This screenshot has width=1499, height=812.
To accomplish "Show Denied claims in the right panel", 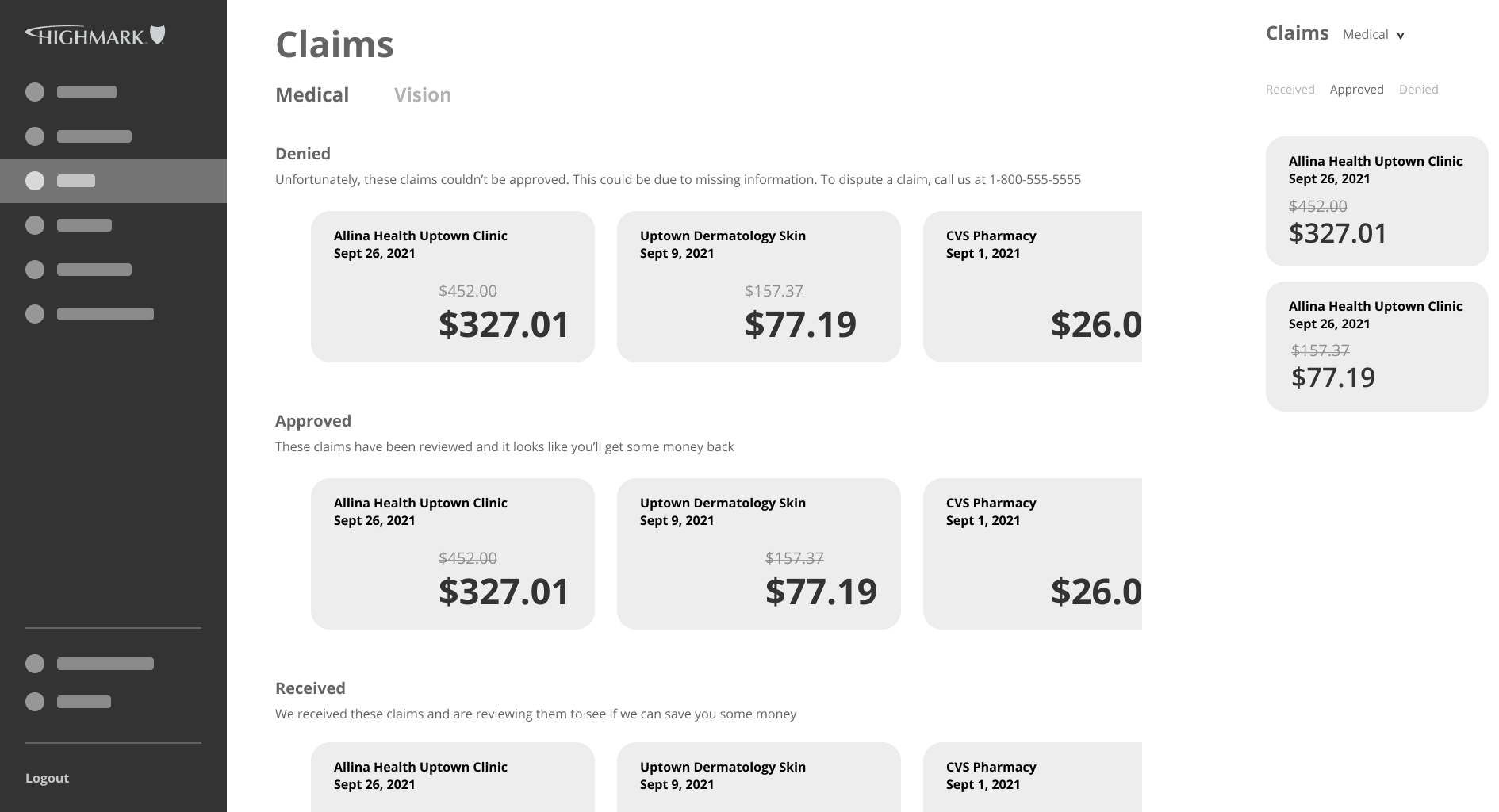I will [x=1418, y=90].
